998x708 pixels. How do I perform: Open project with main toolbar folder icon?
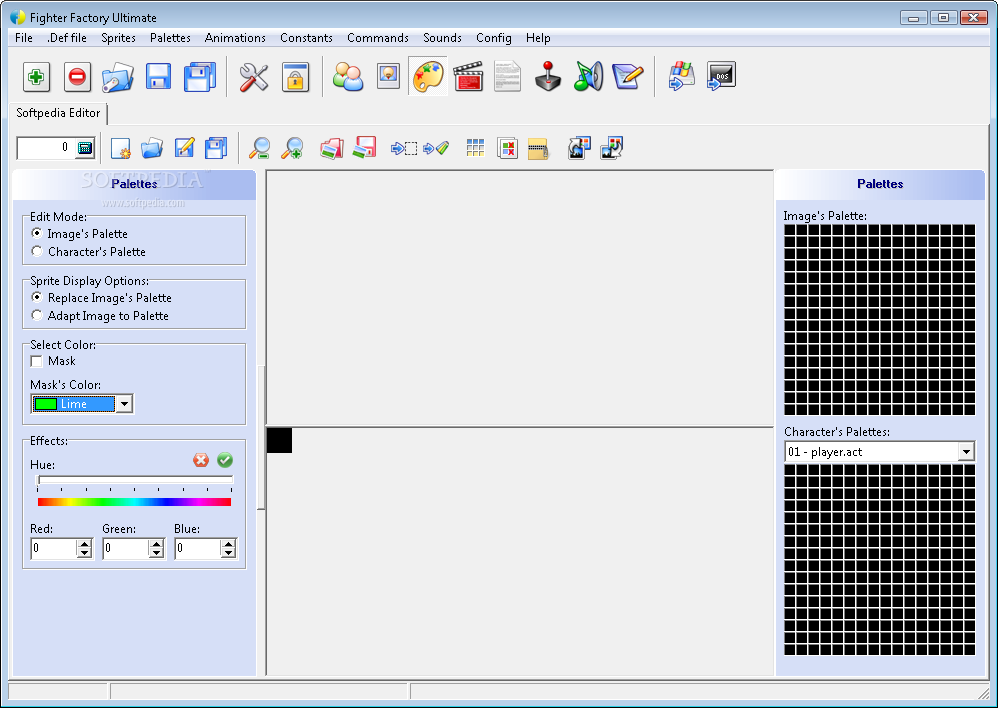(118, 77)
